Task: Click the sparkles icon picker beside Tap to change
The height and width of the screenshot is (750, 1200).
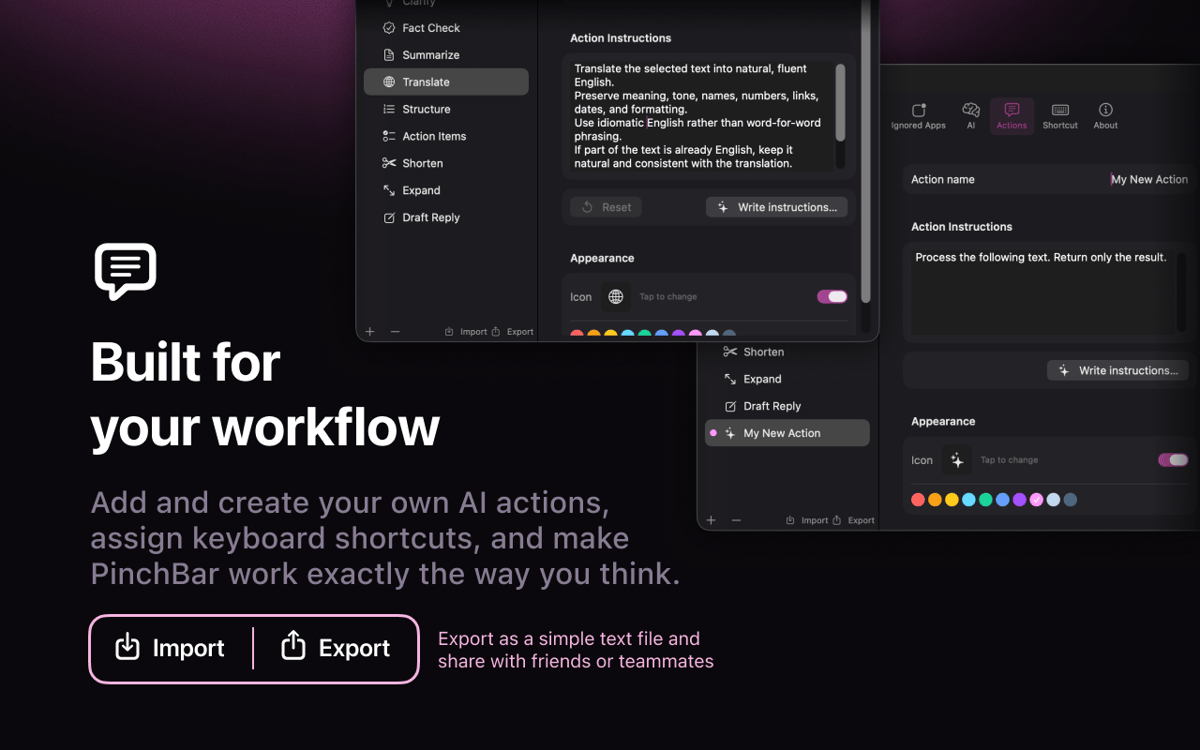Action: (957, 460)
